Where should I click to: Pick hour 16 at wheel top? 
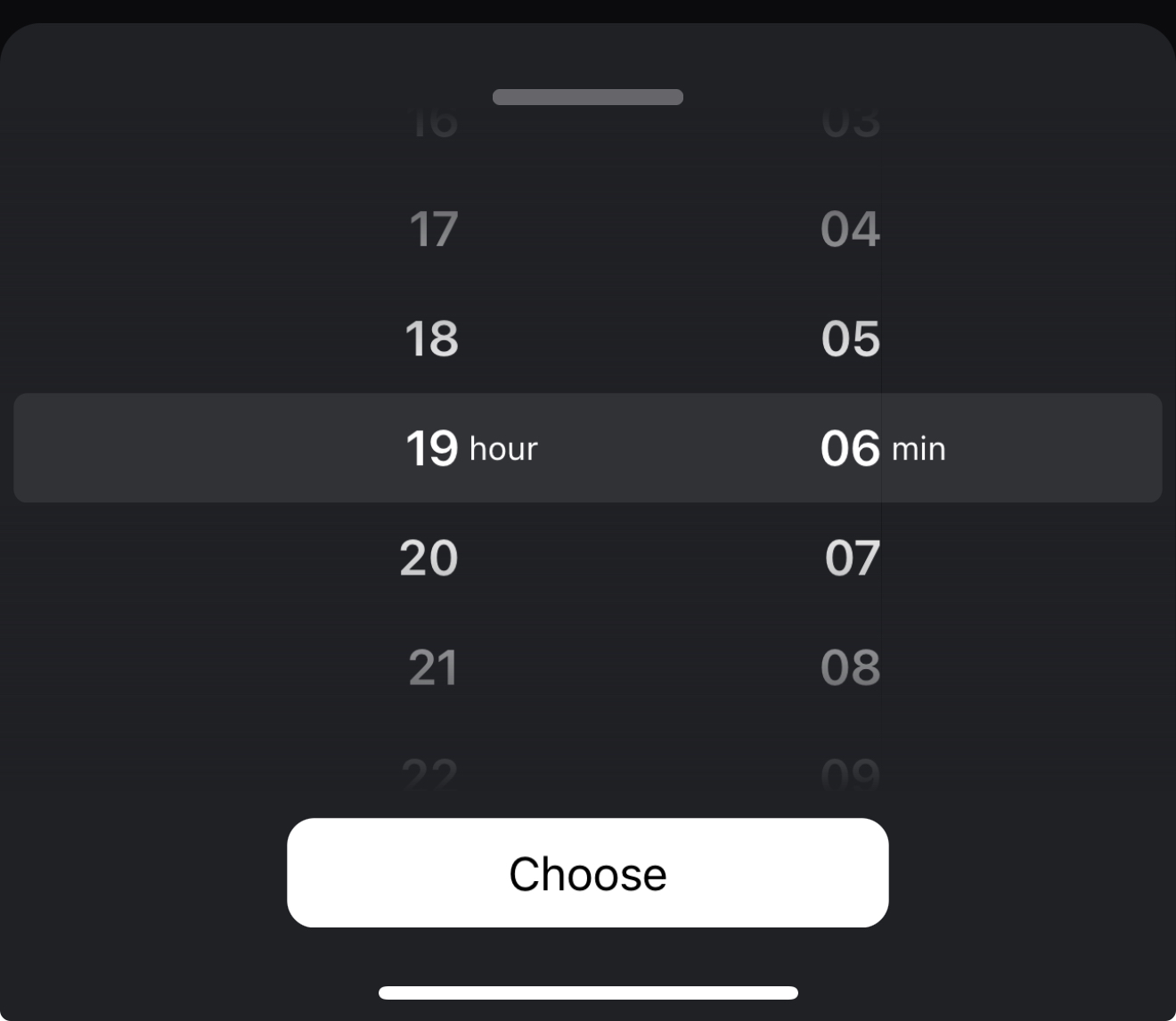coord(435,124)
